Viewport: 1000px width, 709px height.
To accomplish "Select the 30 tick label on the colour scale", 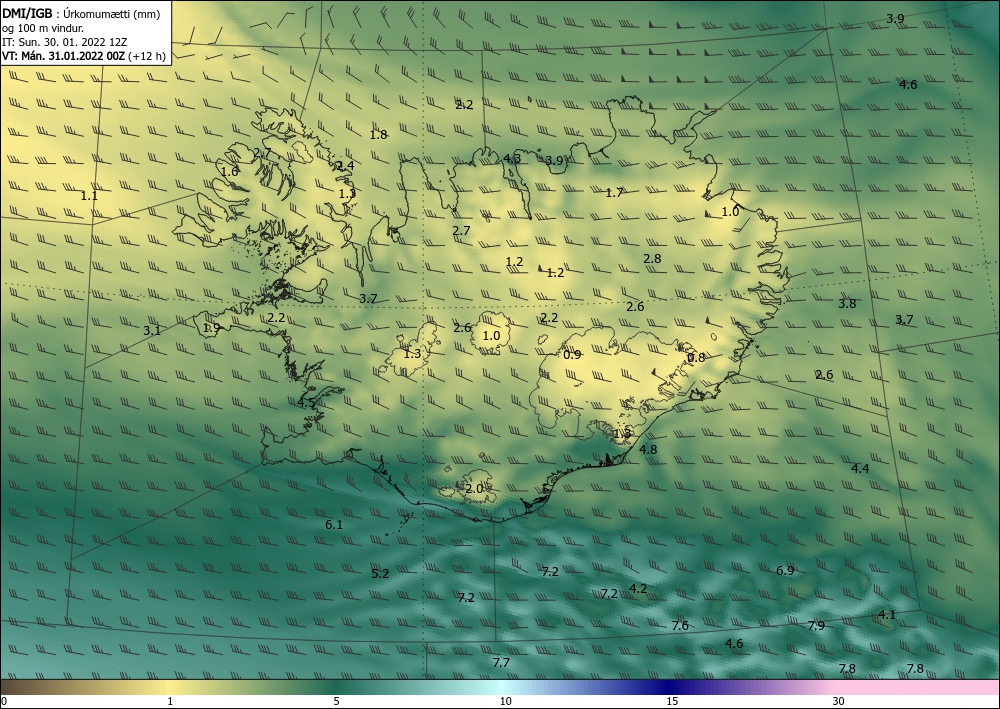I will click(x=839, y=701).
